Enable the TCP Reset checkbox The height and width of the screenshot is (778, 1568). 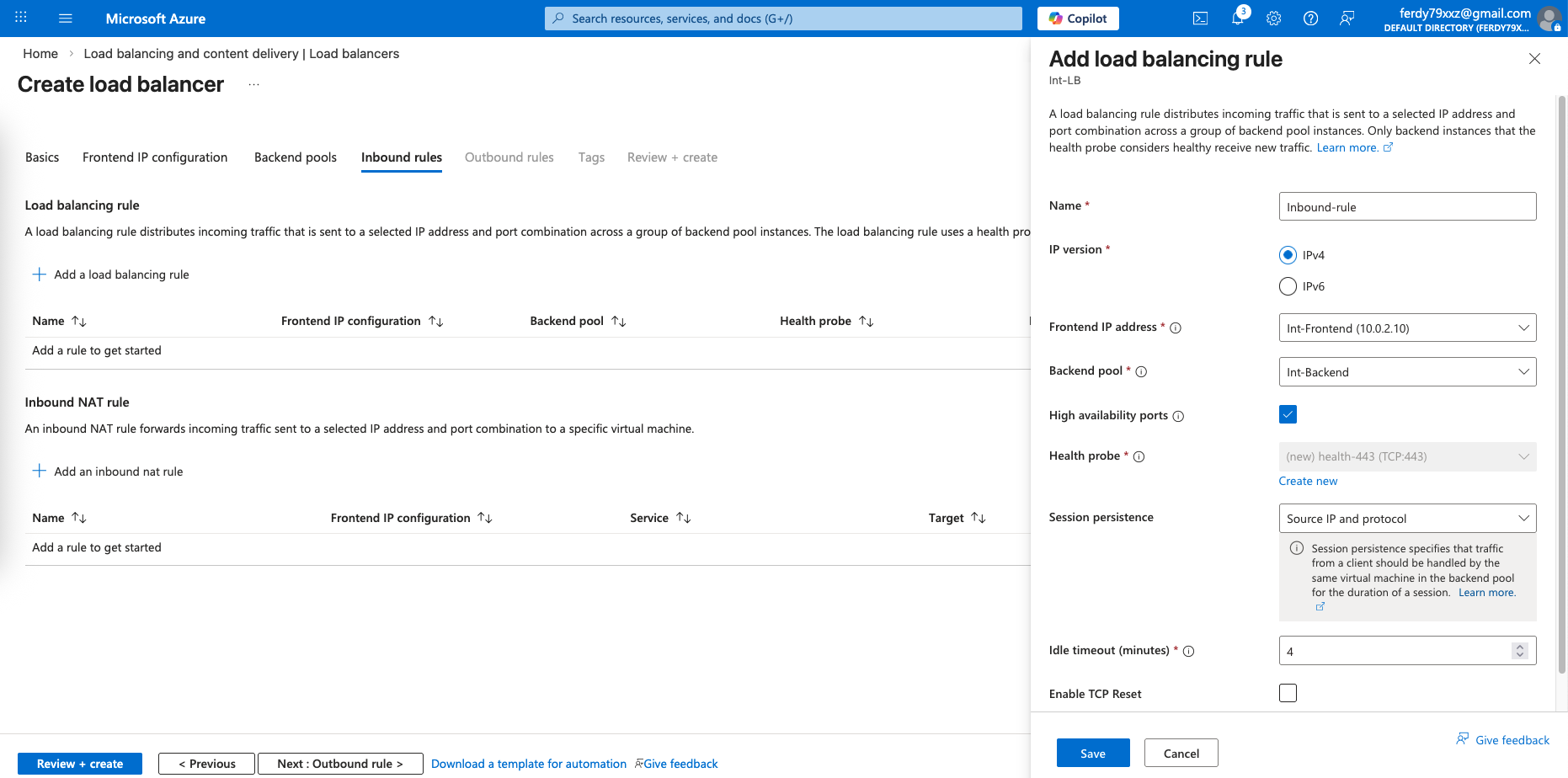coord(1288,693)
